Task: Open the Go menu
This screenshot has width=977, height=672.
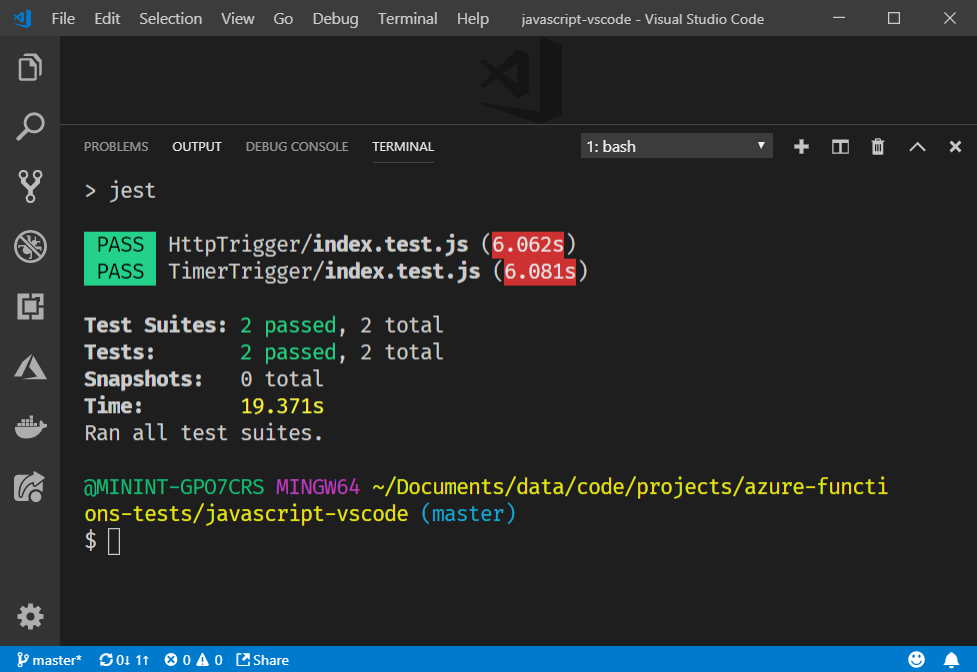Action: [x=283, y=19]
